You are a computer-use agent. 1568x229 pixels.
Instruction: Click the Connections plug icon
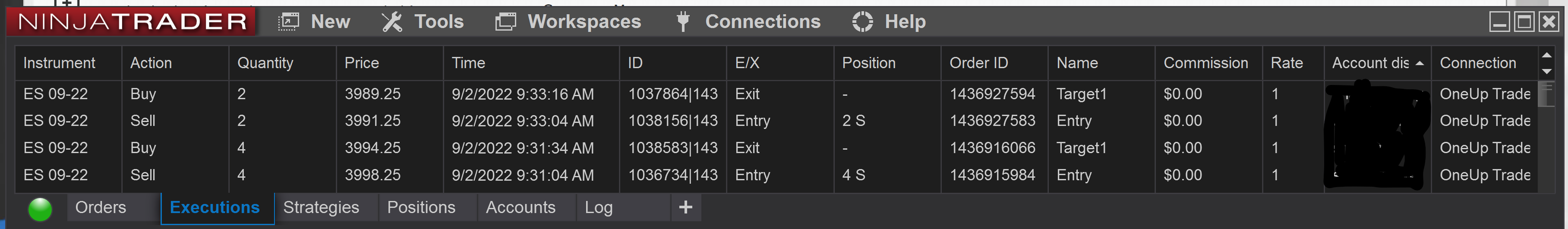(683, 21)
